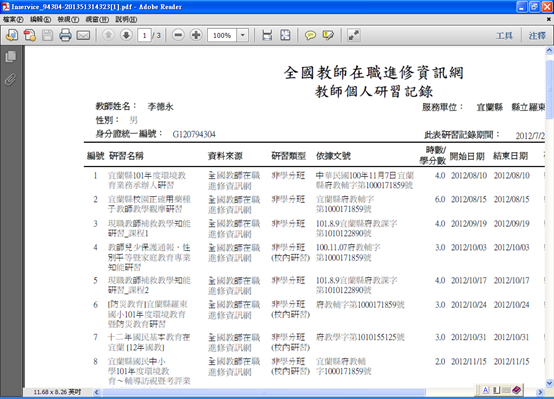Open the 說明 help menu
This screenshot has height=399, width=554.
click(x=126, y=19)
